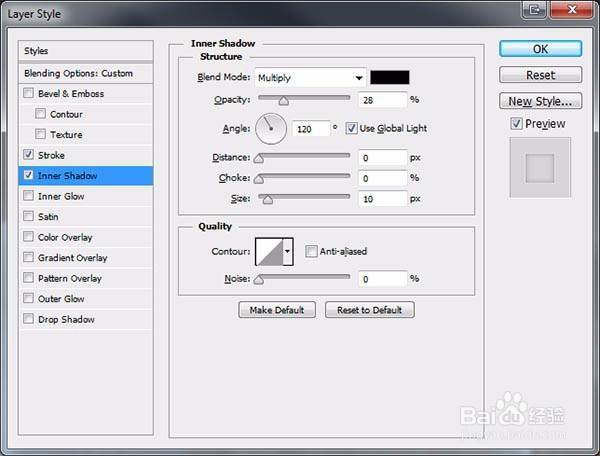Viewport: 600px width, 456px height.
Task: Select the Inner Glow effect label
Action: pos(61,196)
